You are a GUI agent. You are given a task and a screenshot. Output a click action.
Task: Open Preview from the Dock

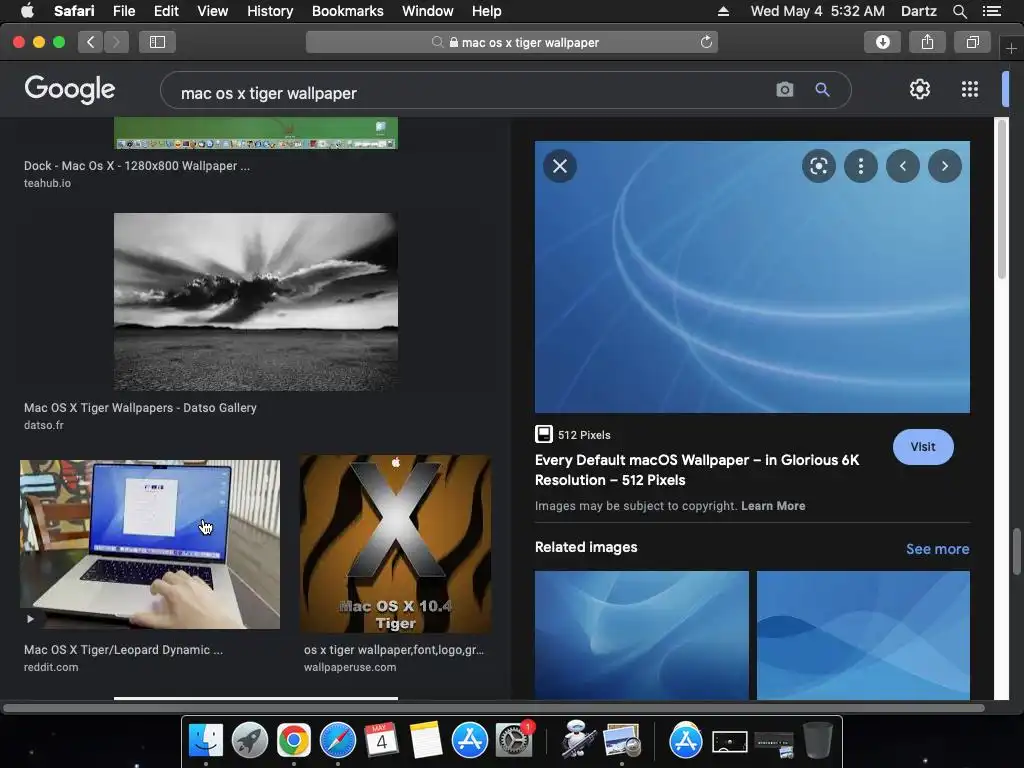[622, 740]
